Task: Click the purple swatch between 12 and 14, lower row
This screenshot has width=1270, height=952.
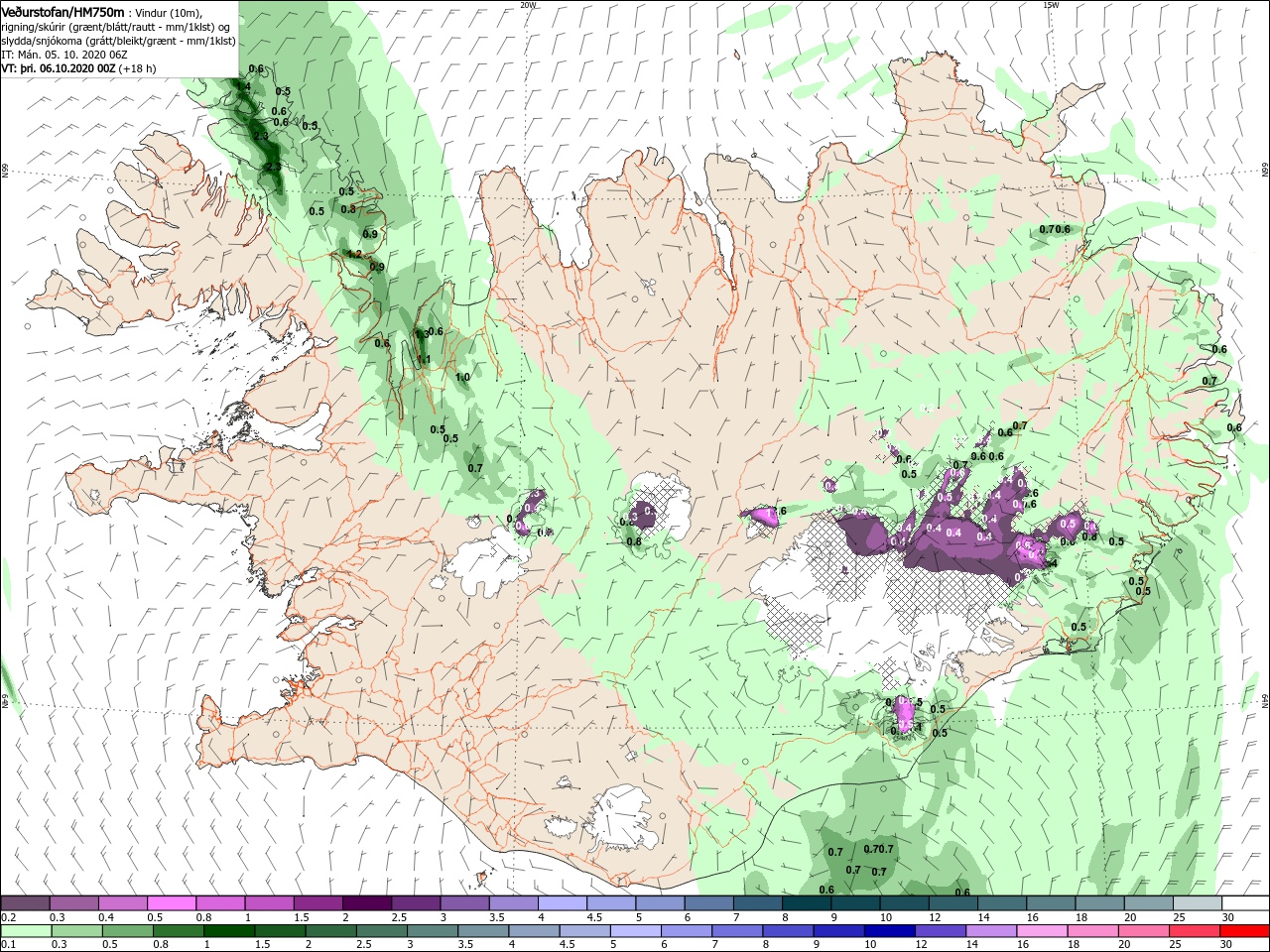Action: 939,931
